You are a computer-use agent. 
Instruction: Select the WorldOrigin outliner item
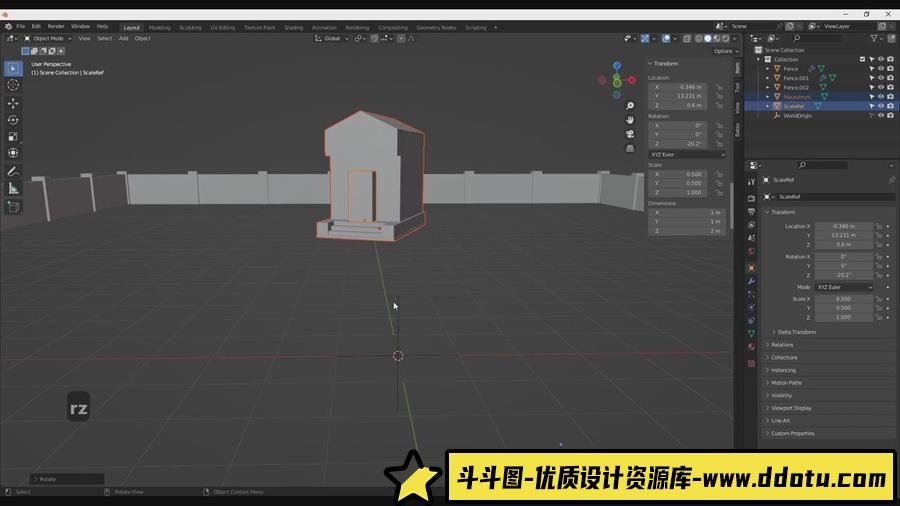click(x=797, y=115)
